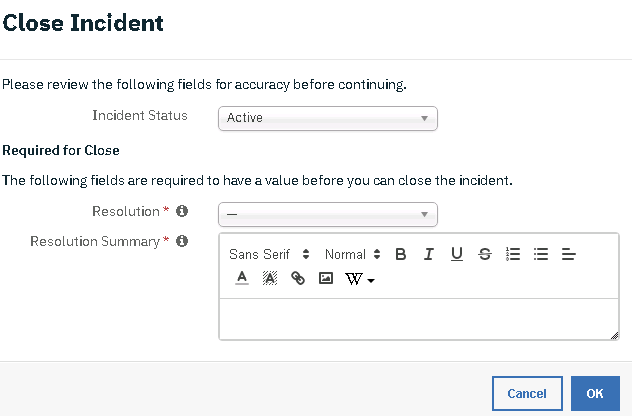Open the Normal text size selector
Screen dimensions: 632x416
pos(352,254)
